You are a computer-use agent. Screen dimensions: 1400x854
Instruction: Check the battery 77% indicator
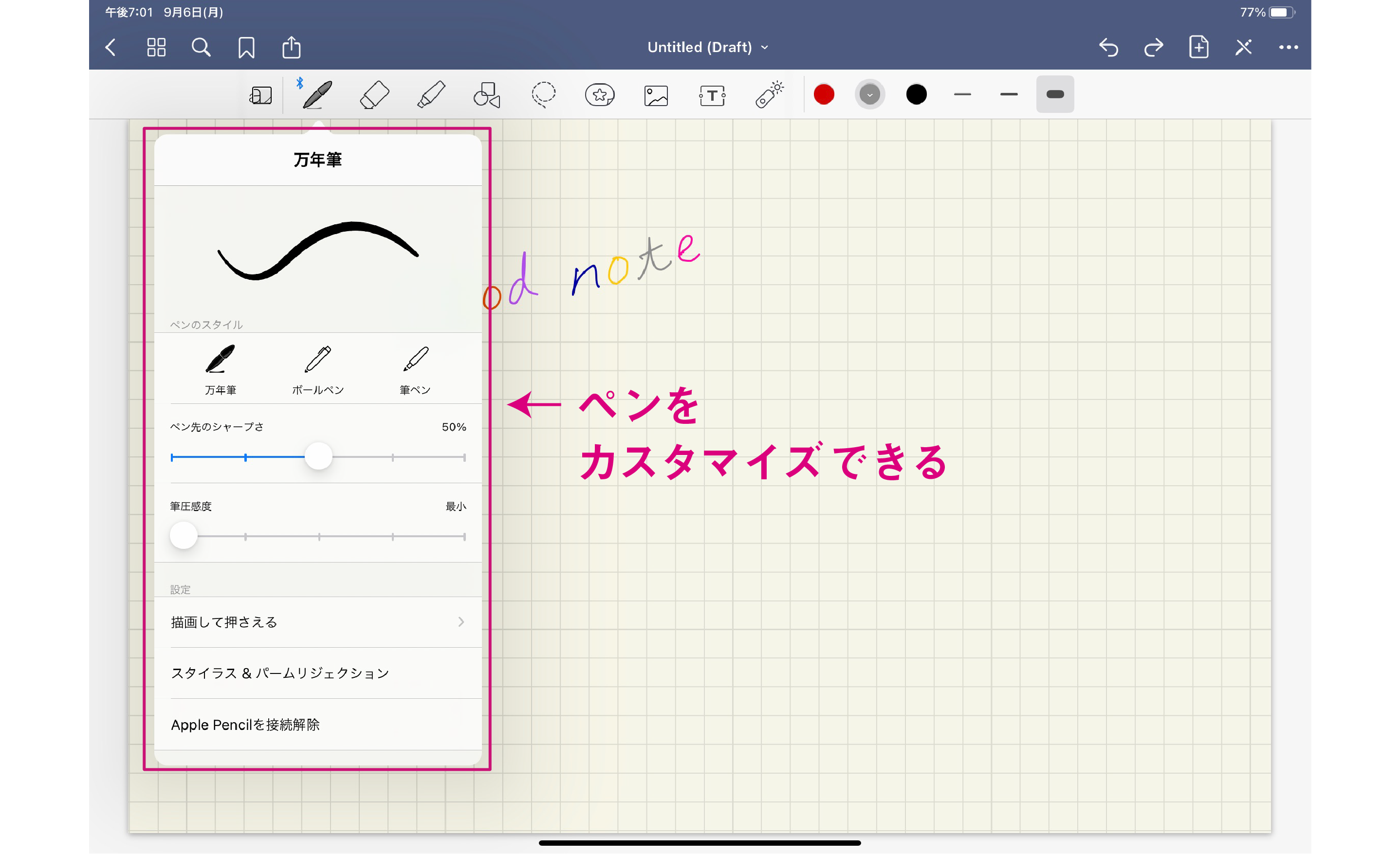click(1267, 13)
